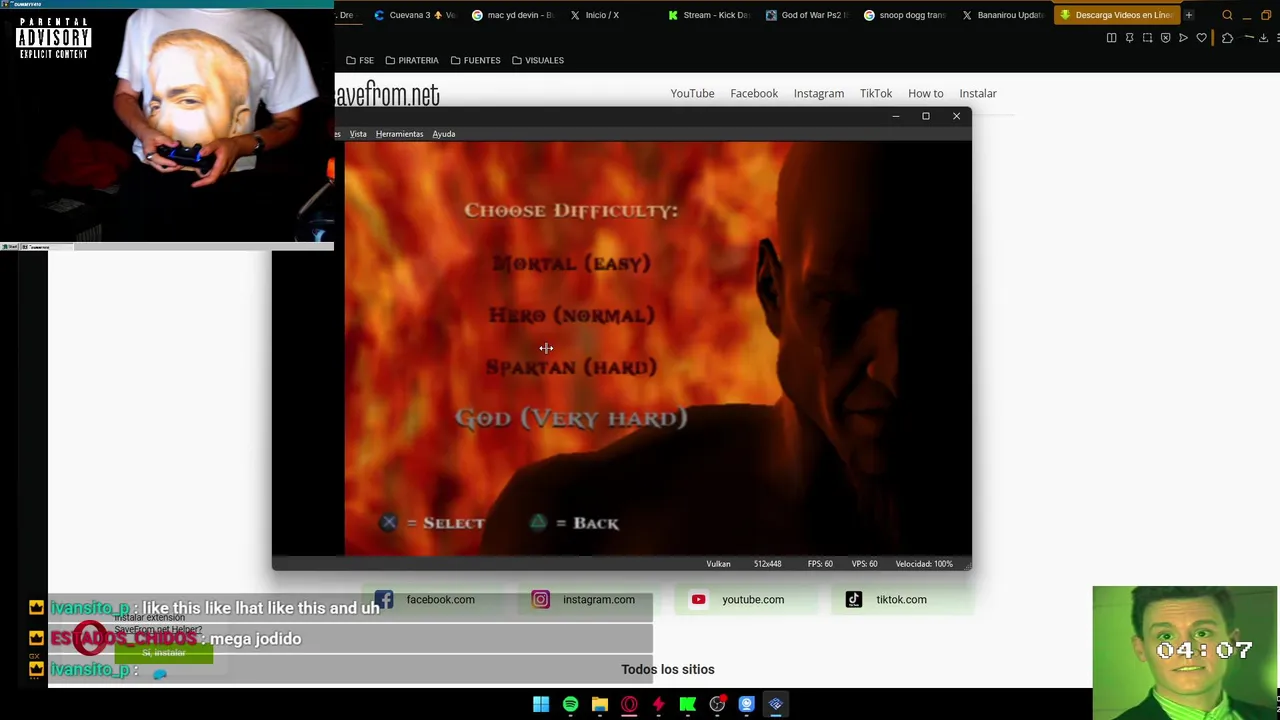1280x720 pixels.
Task: Click the browser search magnifier icon
Action: point(1227,15)
